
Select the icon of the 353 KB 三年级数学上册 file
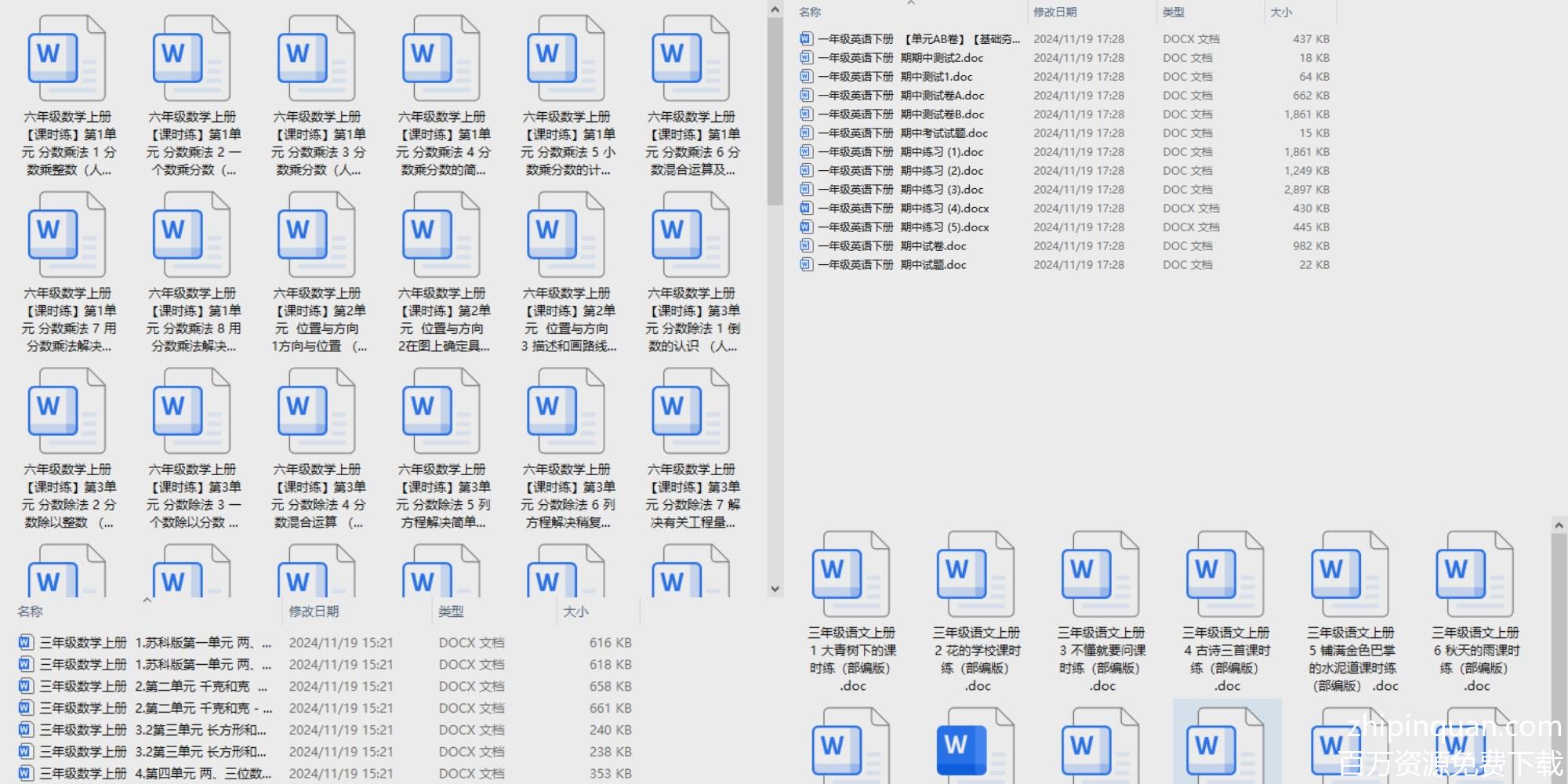pyautogui.click(x=26, y=774)
